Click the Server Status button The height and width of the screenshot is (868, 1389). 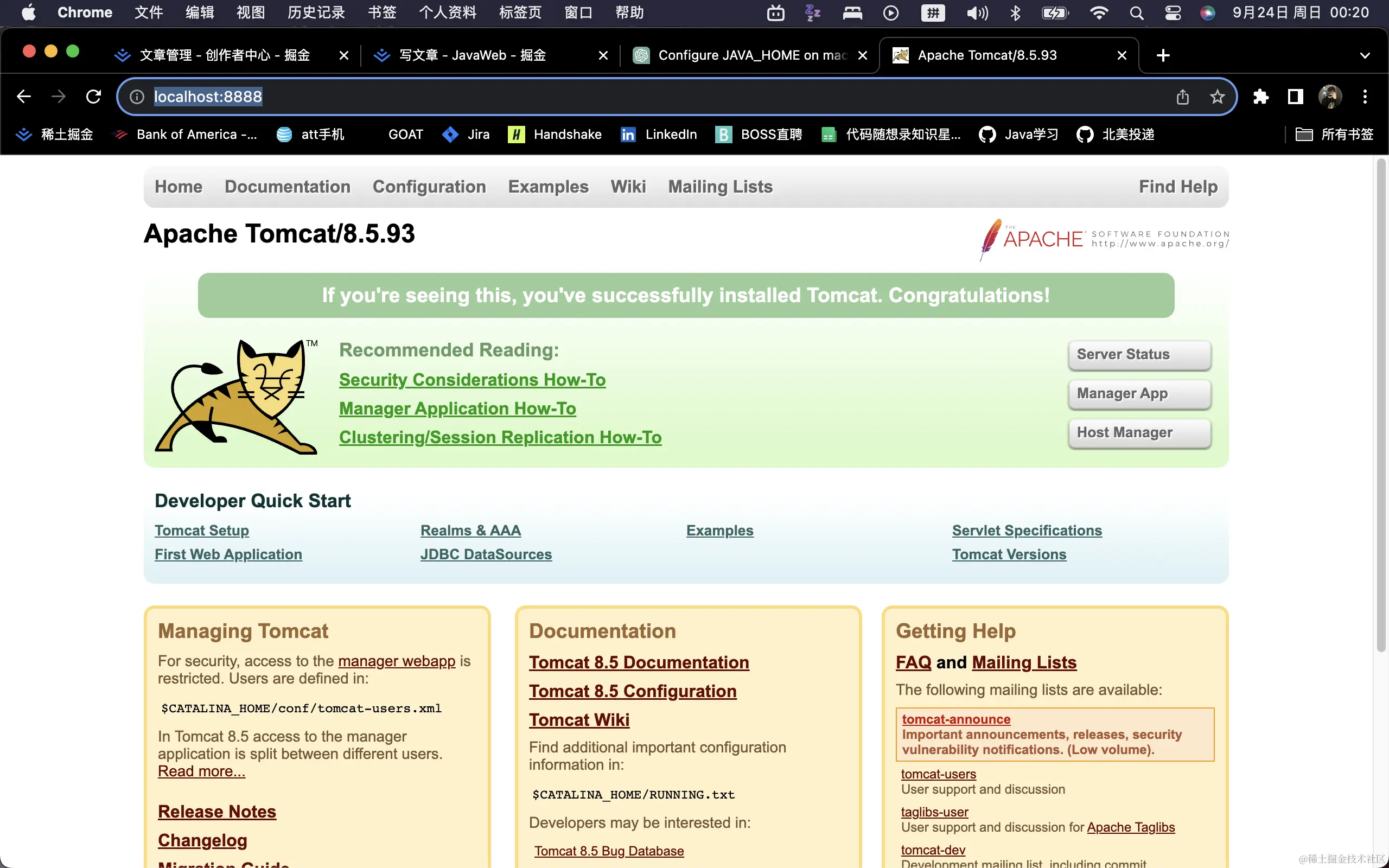click(1139, 355)
